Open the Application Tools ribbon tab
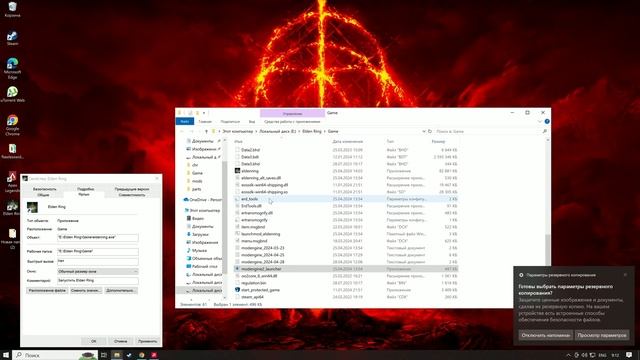Image resolution: width=640 pixels, height=360 pixels. tap(292, 122)
